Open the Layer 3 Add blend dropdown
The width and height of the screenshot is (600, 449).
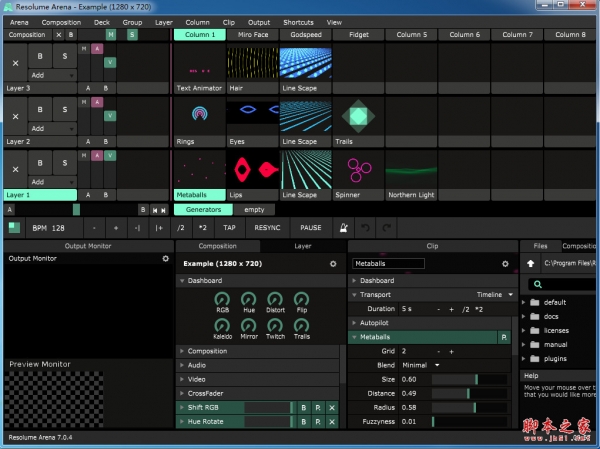pos(52,75)
